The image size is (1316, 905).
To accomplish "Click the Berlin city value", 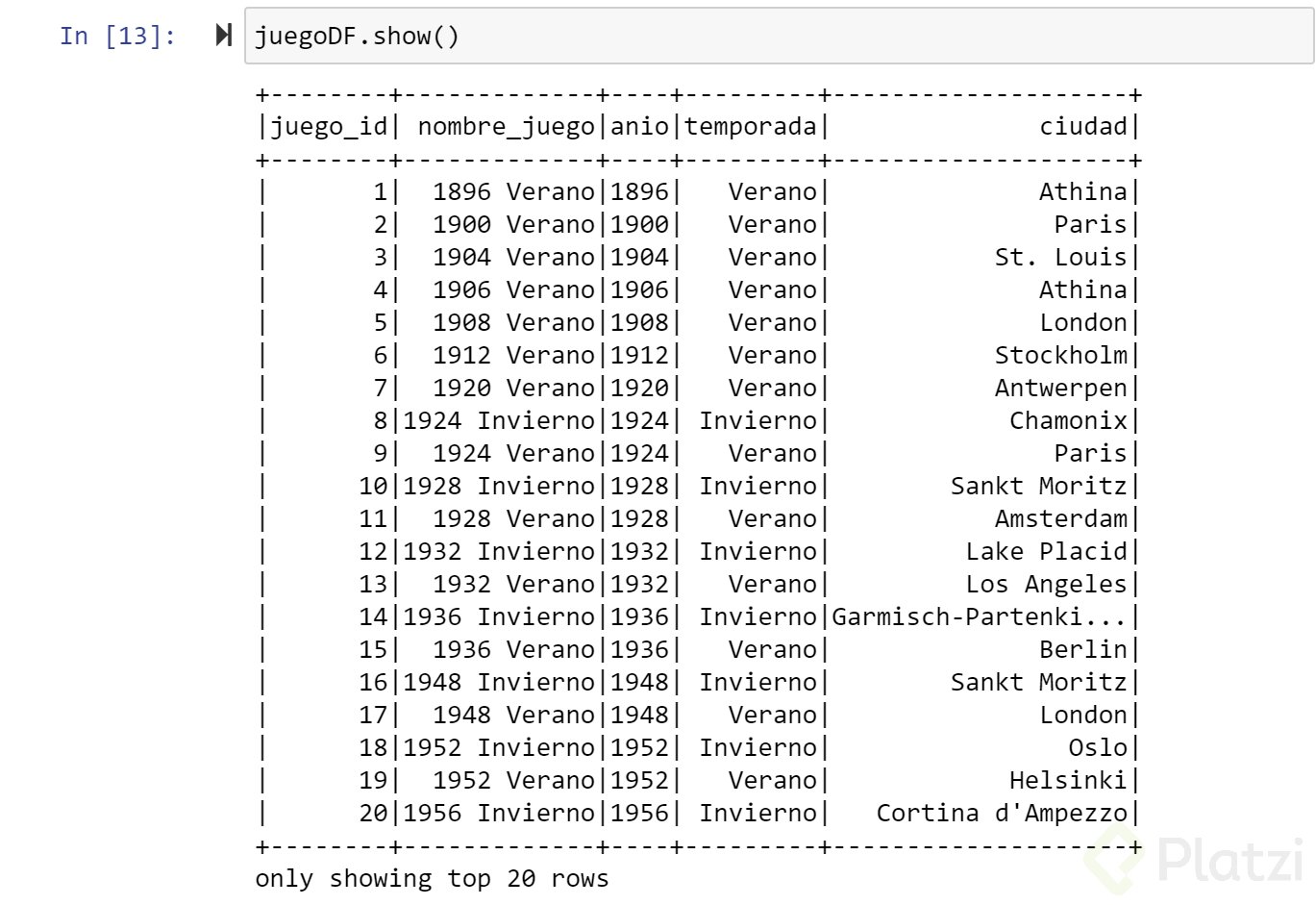I will tap(1082, 649).
